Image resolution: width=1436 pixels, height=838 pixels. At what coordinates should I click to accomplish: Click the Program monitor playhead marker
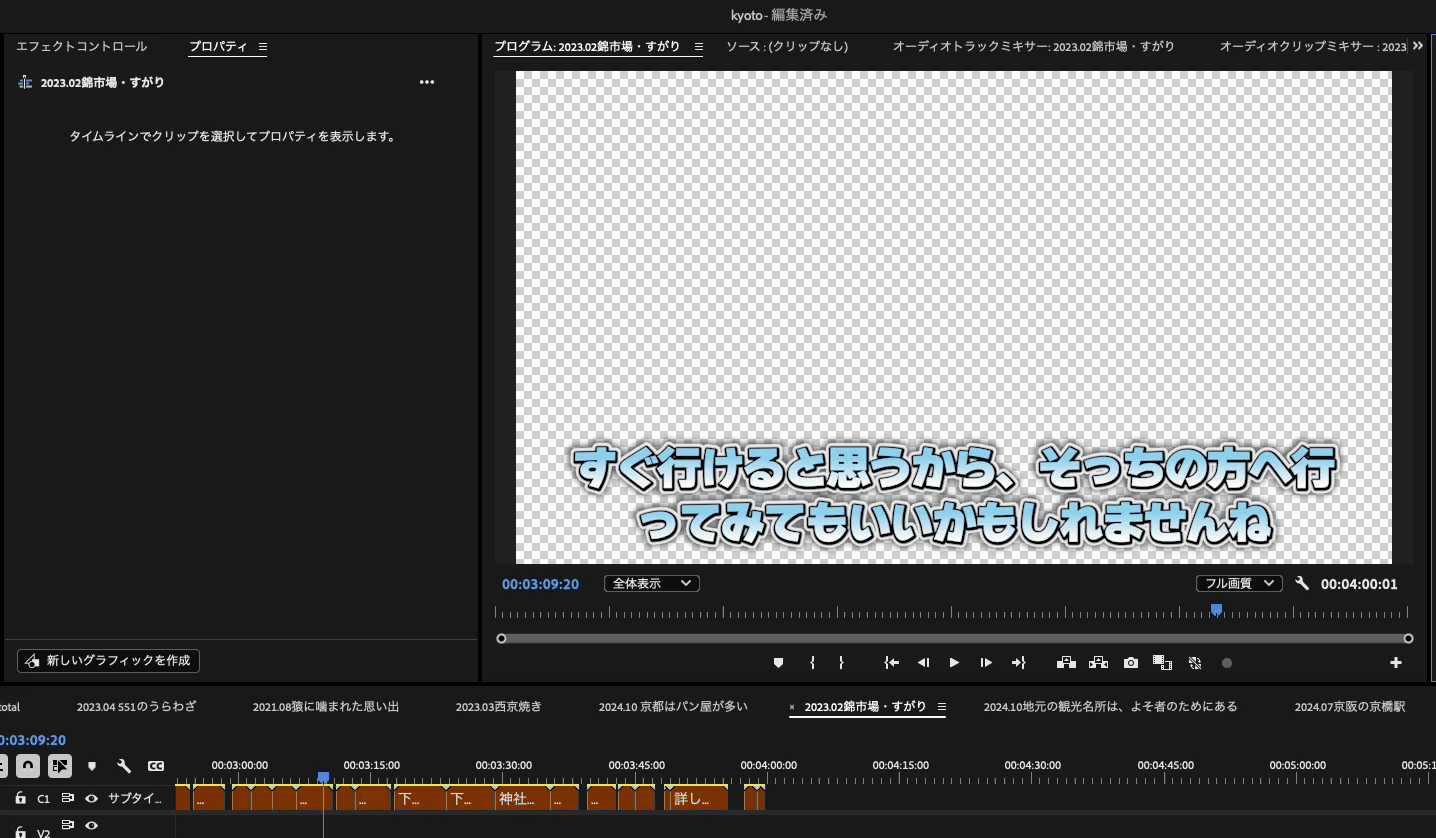click(x=1216, y=609)
